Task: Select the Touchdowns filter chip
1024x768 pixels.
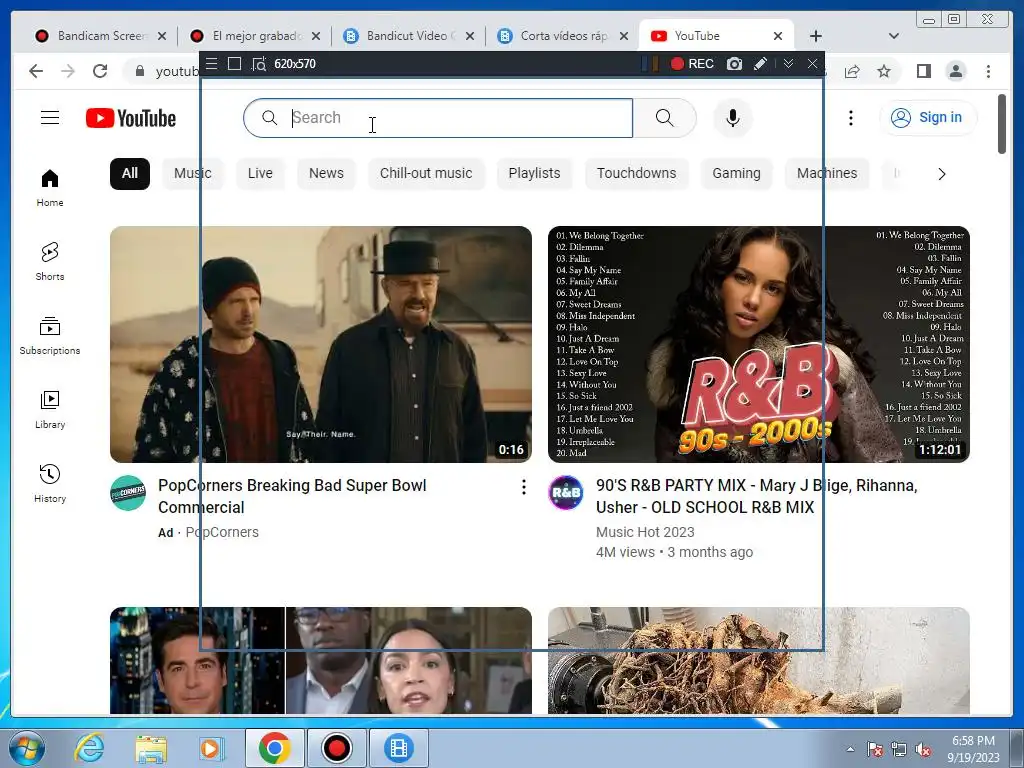Action: click(636, 174)
